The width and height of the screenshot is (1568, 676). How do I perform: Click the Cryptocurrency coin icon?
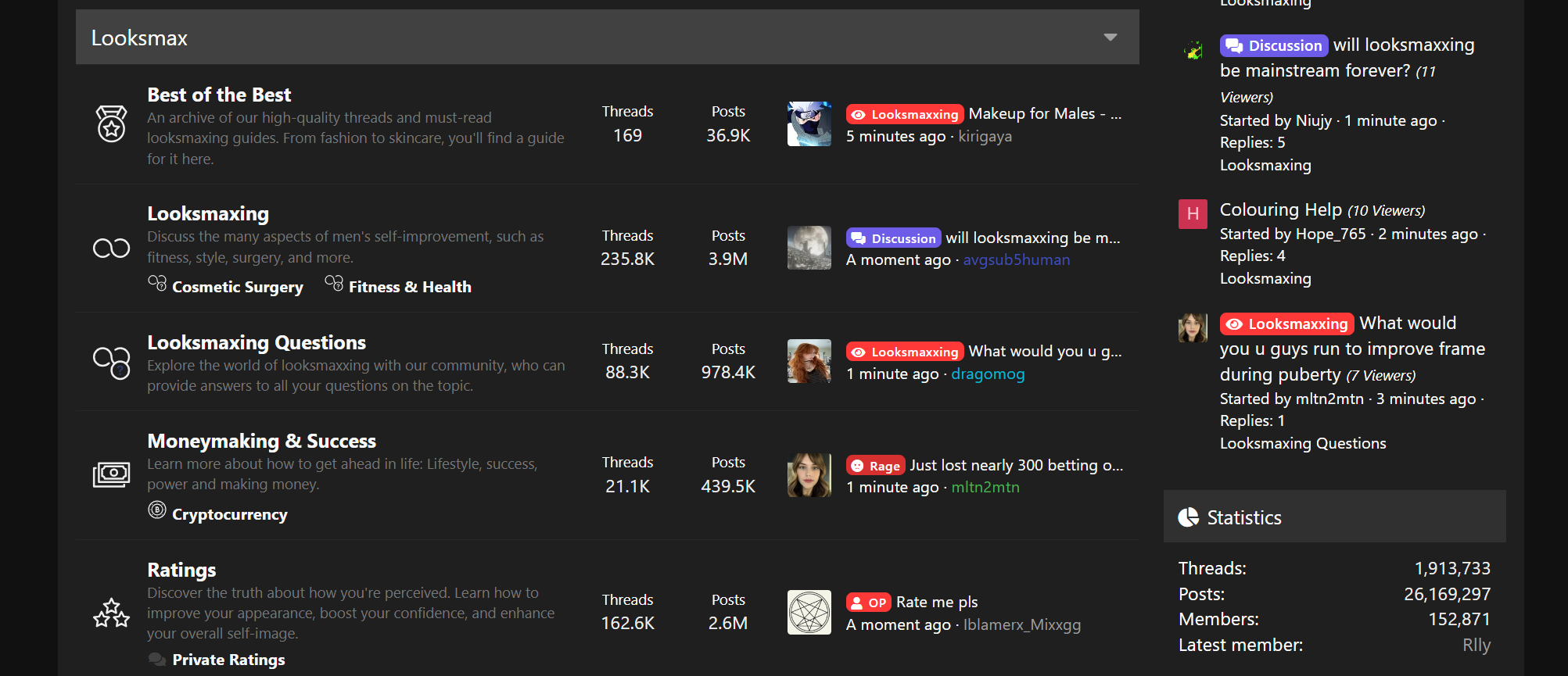coord(157,510)
